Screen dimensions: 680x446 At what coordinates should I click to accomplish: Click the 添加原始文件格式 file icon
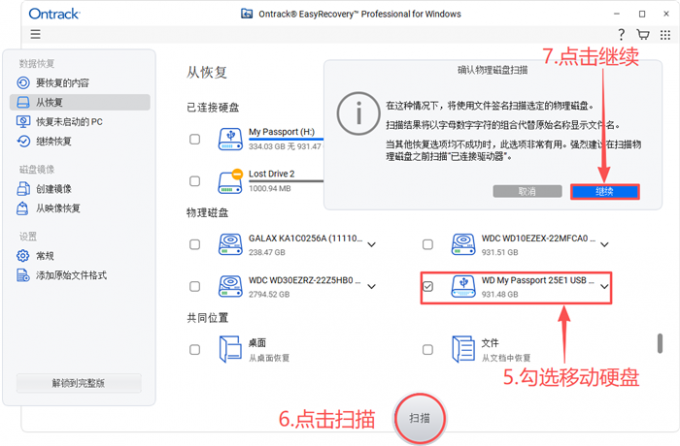23,275
